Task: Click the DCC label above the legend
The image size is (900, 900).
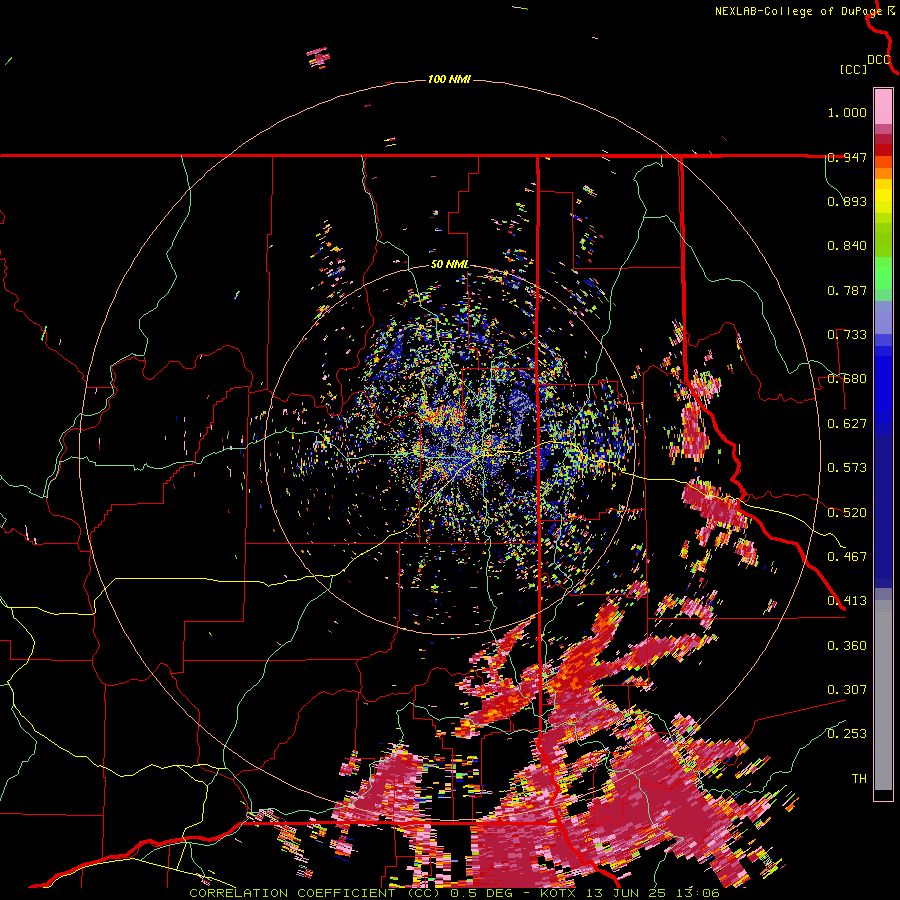Action: pyautogui.click(x=879, y=60)
